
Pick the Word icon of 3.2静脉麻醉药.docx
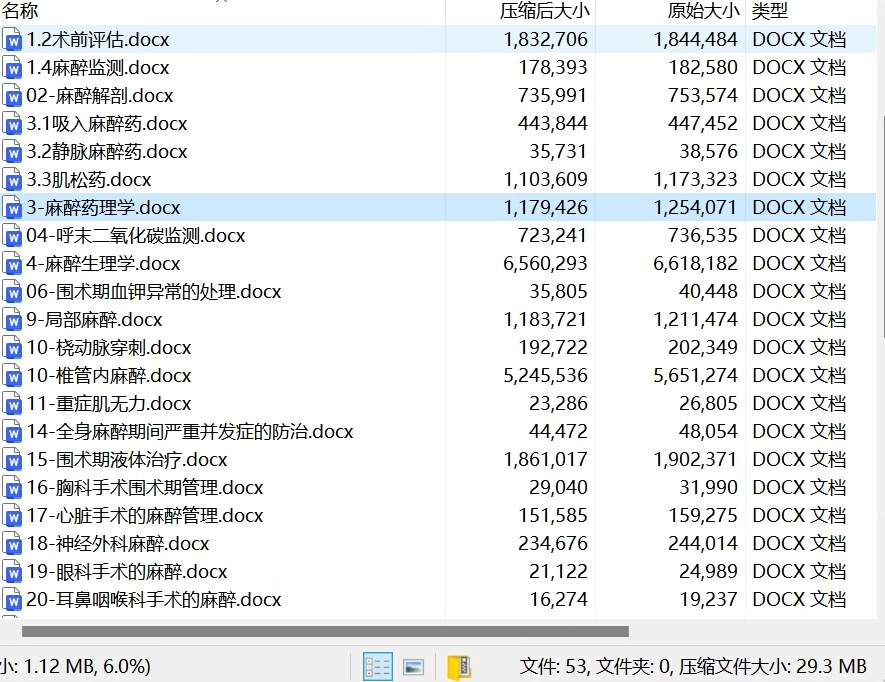(x=12, y=151)
